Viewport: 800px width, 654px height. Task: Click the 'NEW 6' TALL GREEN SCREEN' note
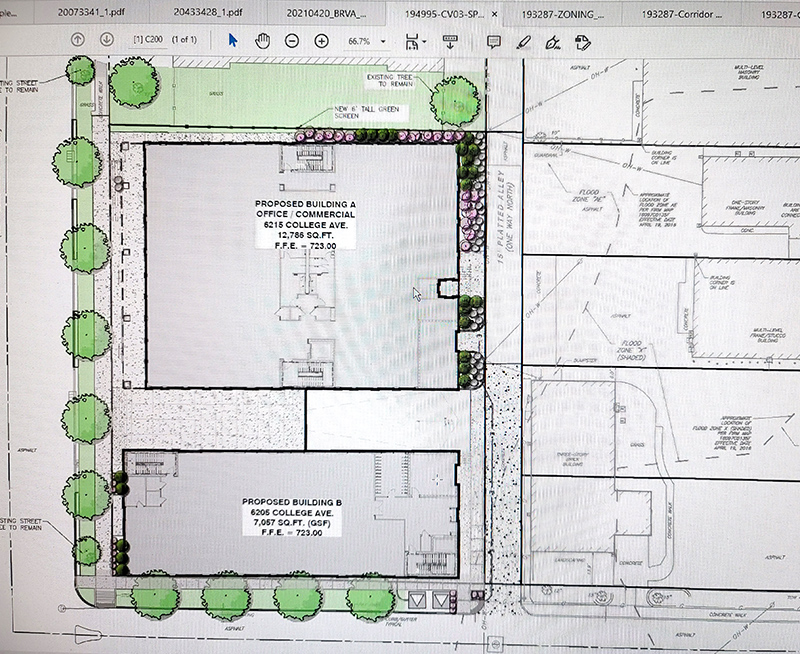click(366, 112)
